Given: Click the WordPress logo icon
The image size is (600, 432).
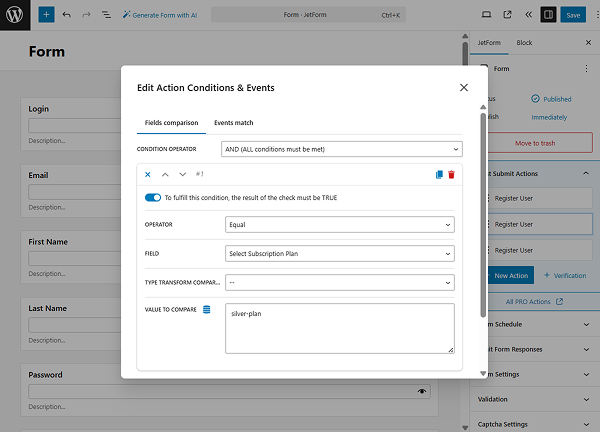Looking at the screenshot, I should pos(15,15).
